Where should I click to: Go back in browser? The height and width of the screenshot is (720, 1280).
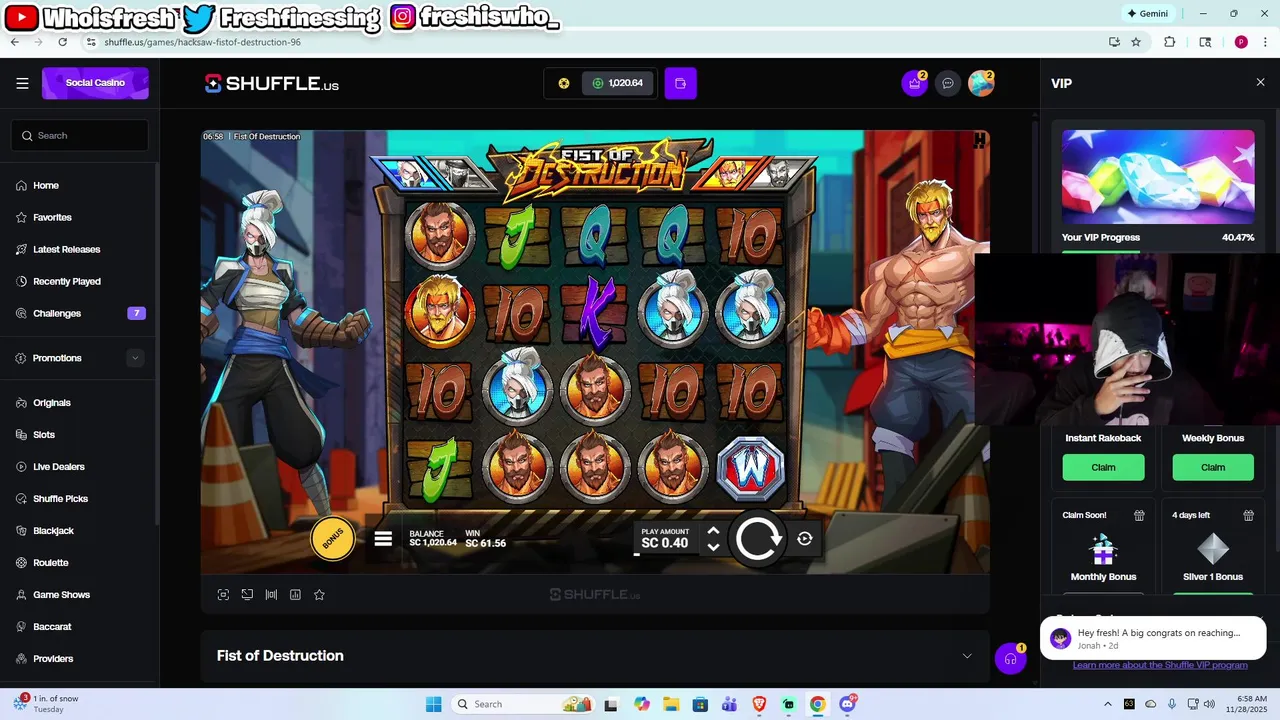point(15,42)
